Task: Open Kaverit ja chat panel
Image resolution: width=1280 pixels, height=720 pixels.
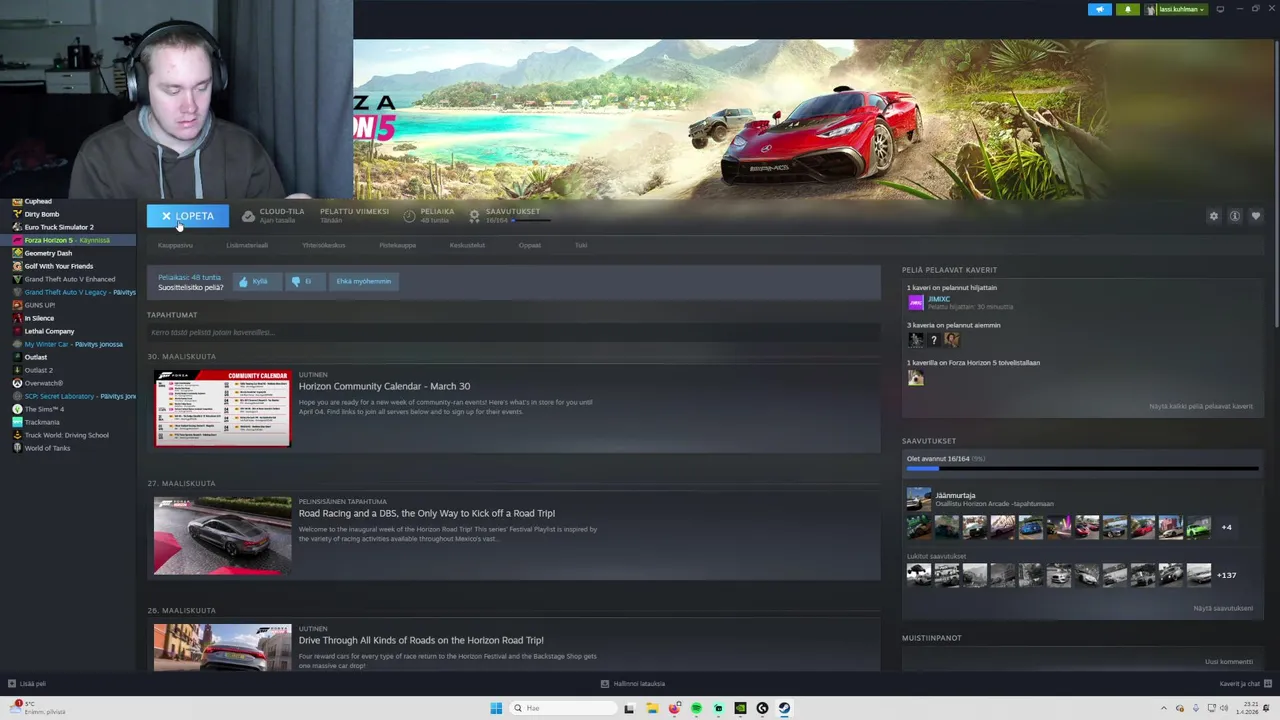Action: pos(1245,684)
